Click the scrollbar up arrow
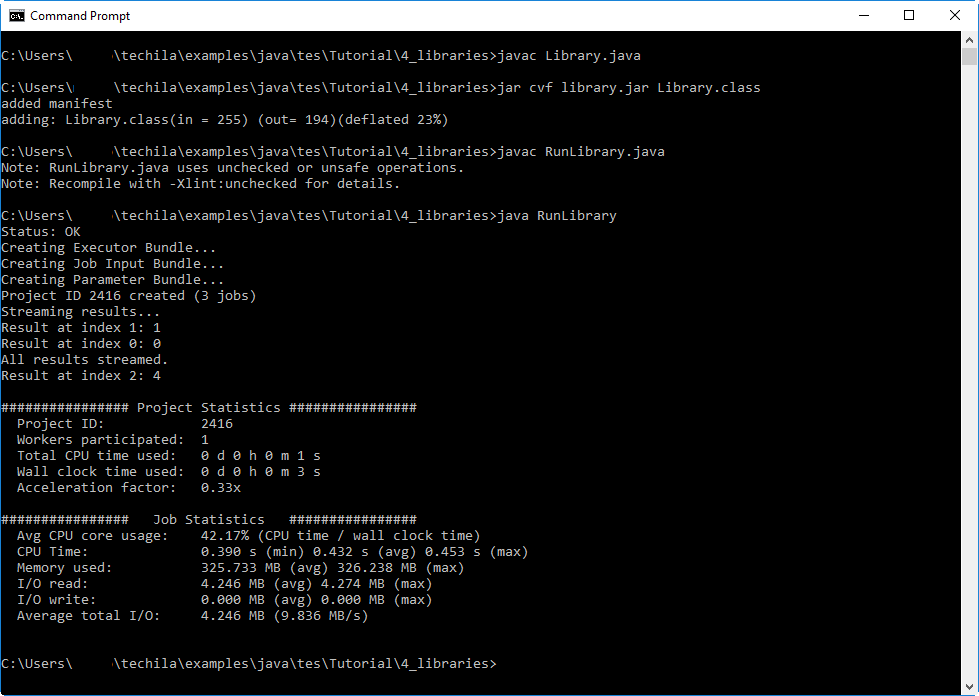979x696 pixels. (x=969, y=40)
